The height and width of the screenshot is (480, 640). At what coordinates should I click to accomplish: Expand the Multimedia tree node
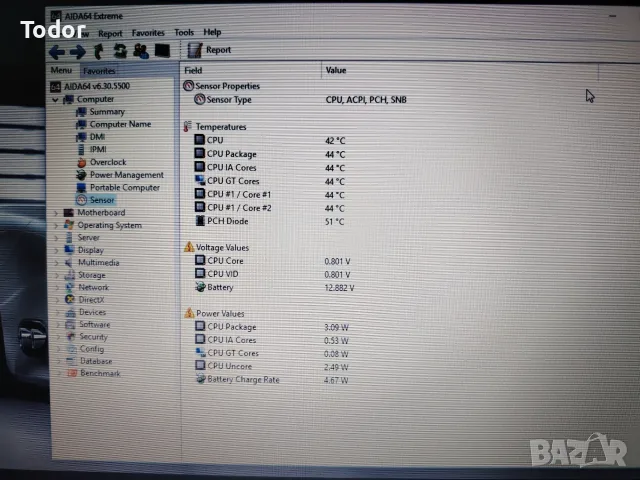(56, 263)
